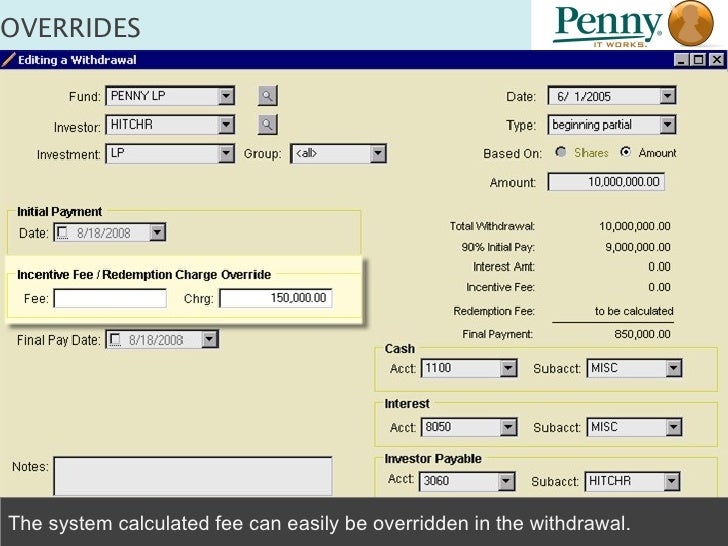Expand the Cash Subacct dropdown showing MISC
This screenshot has height=546, width=728.
[x=674, y=368]
